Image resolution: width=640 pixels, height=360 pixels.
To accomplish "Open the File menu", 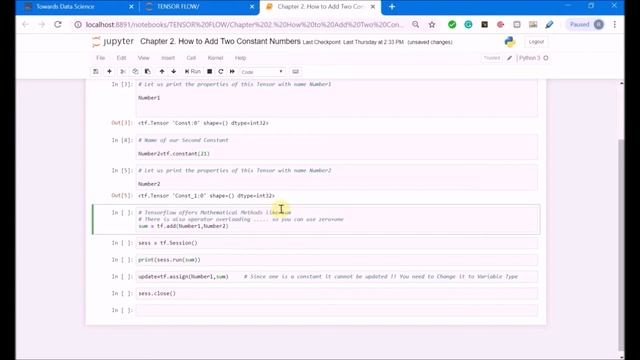I will (100, 58).
